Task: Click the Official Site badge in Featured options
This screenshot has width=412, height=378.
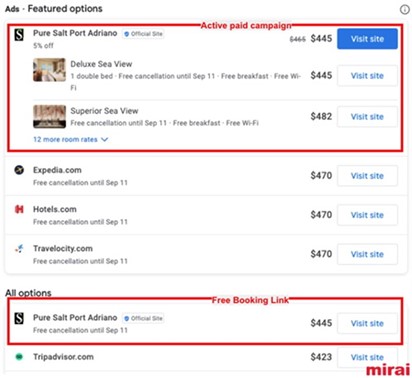Action: (x=143, y=34)
